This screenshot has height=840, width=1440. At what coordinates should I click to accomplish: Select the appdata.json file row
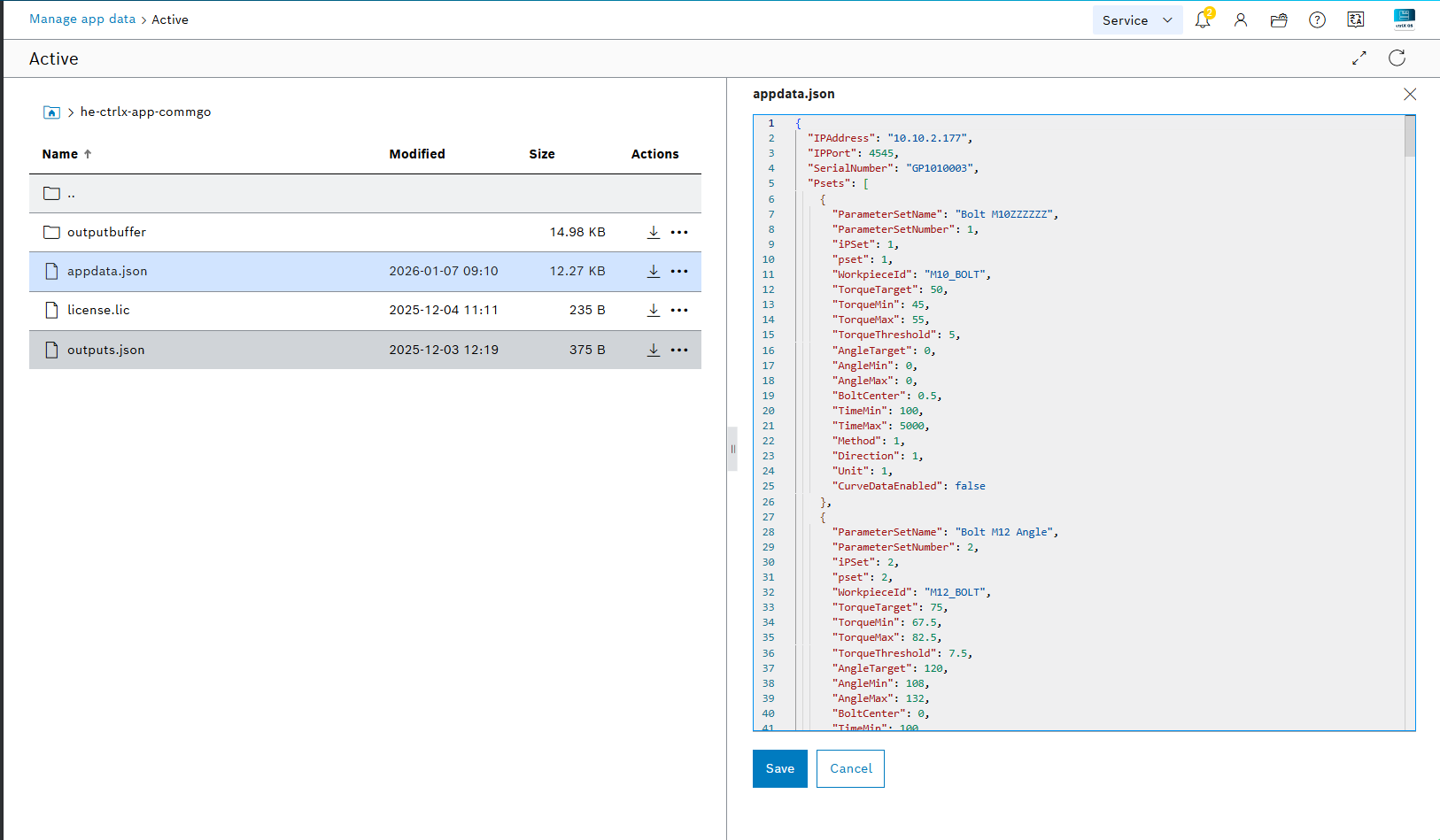(x=365, y=272)
